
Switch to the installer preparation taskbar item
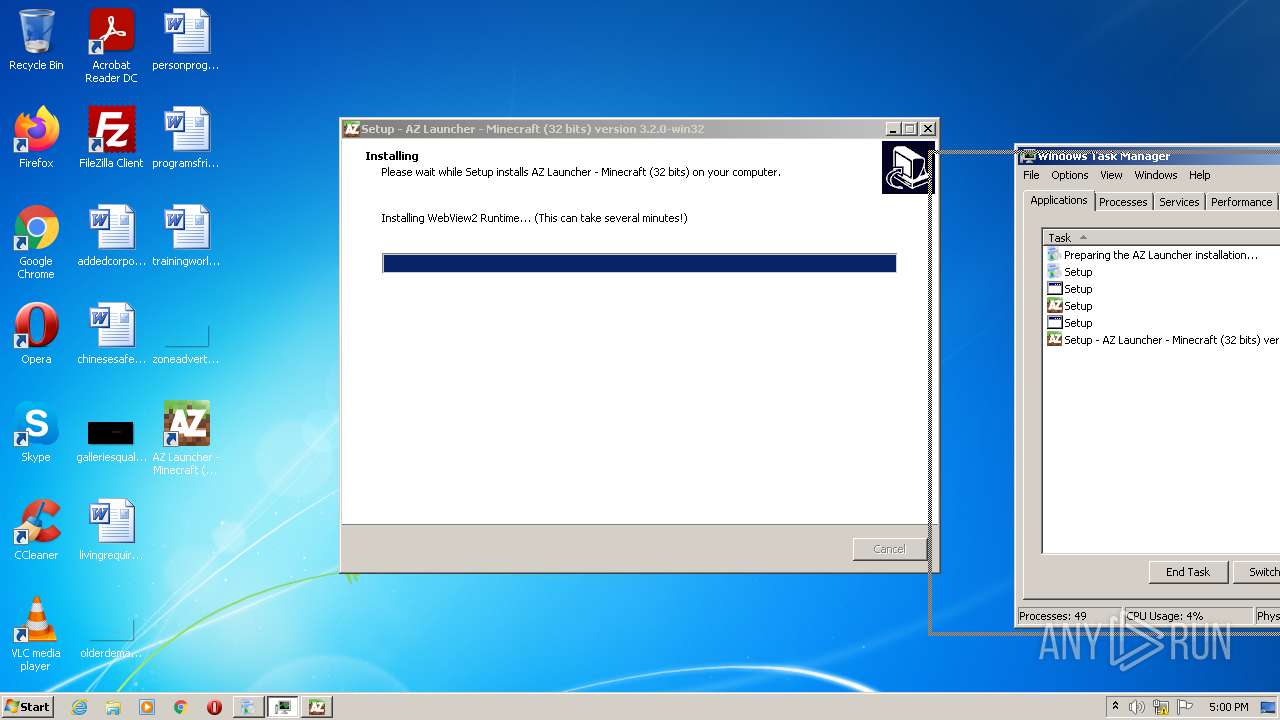point(248,707)
